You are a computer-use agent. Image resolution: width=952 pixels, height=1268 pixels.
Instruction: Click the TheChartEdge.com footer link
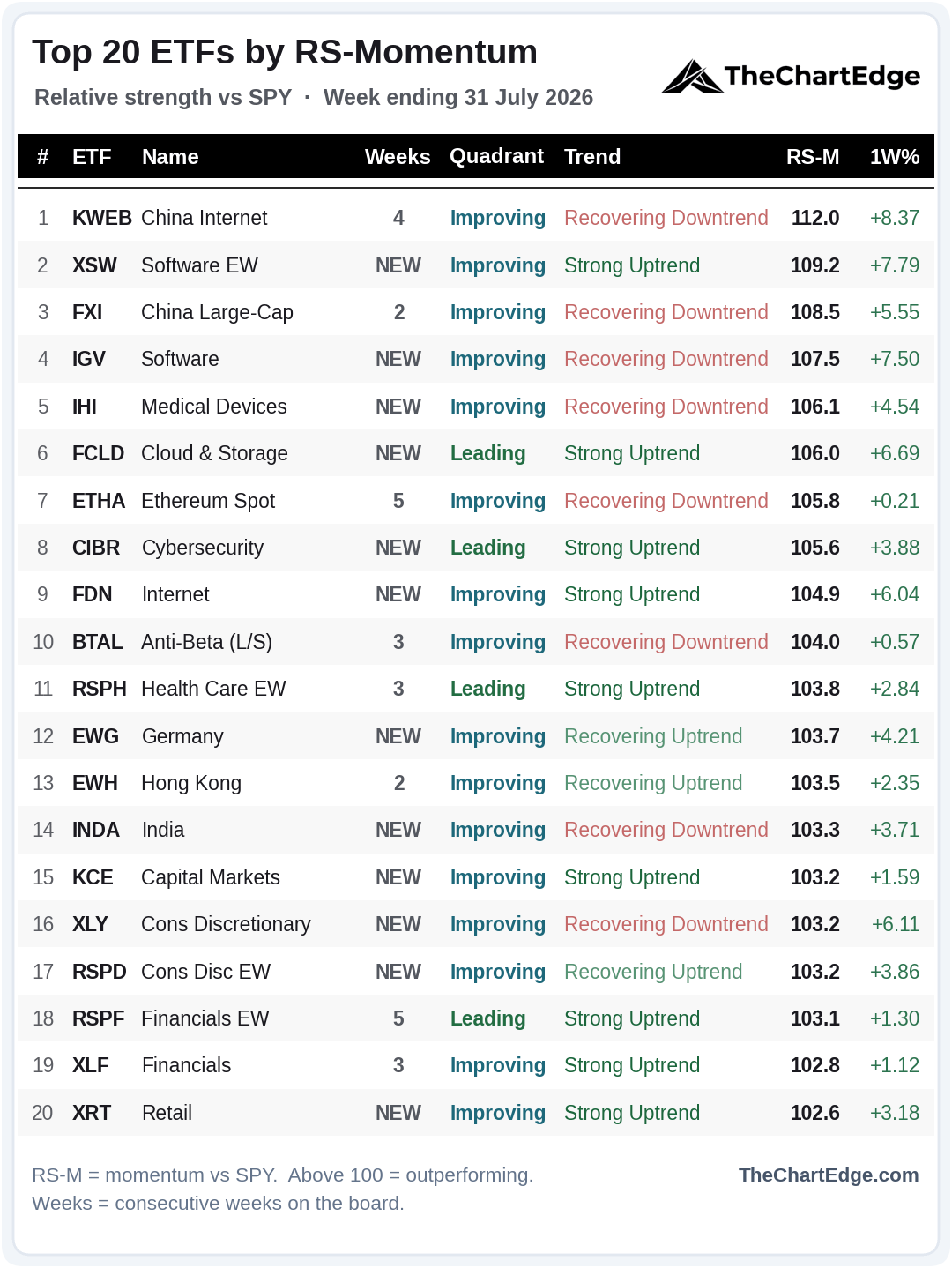(x=829, y=1175)
